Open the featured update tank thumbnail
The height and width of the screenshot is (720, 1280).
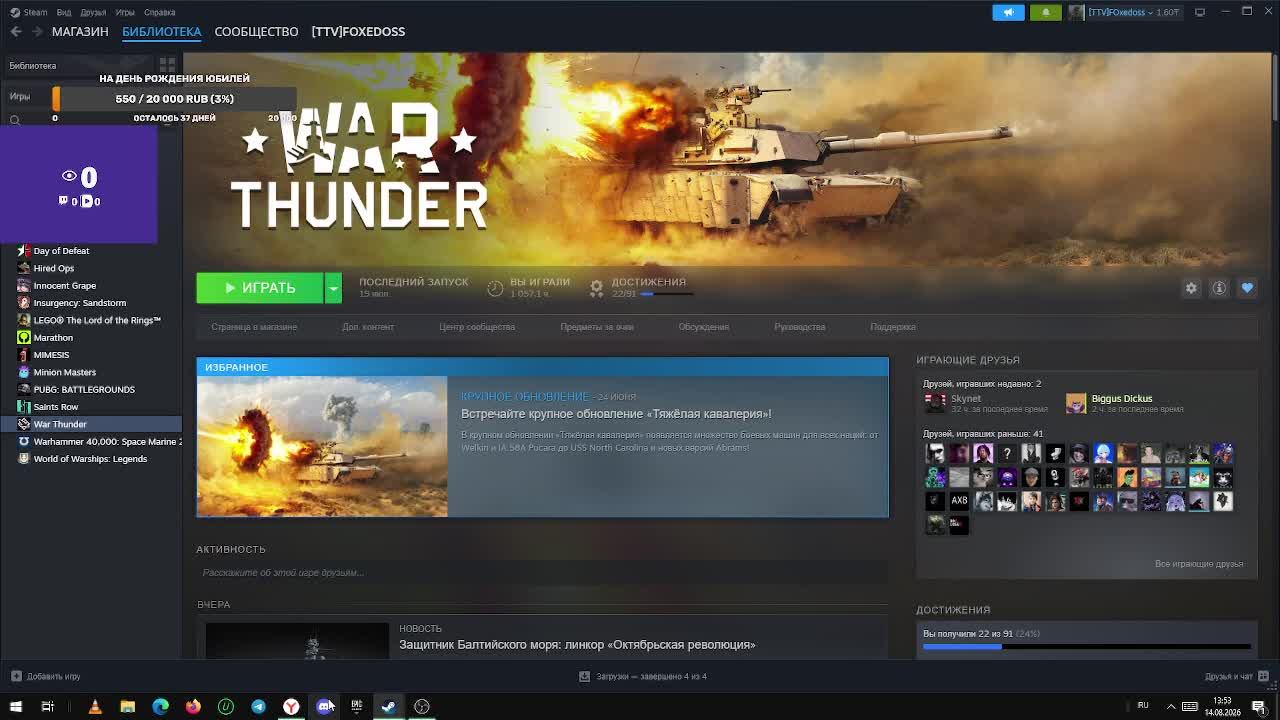tap(322, 446)
